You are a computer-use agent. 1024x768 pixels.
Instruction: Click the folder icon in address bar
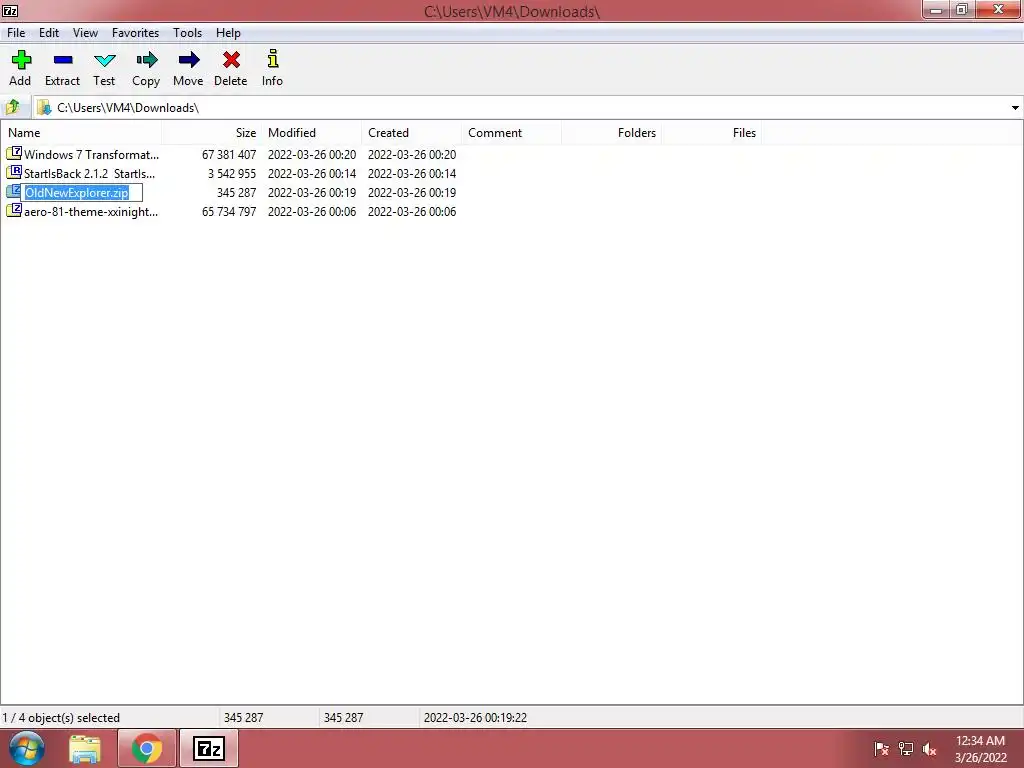pos(44,108)
